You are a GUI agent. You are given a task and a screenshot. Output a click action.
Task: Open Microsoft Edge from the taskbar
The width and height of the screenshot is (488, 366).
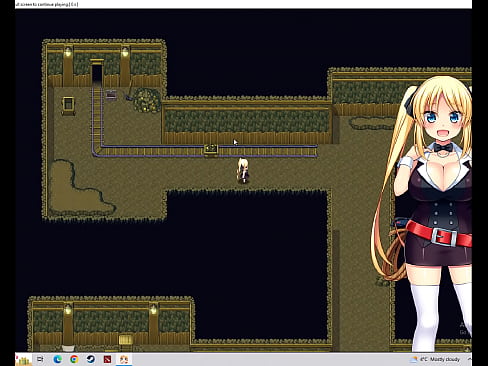tap(57, 359)
